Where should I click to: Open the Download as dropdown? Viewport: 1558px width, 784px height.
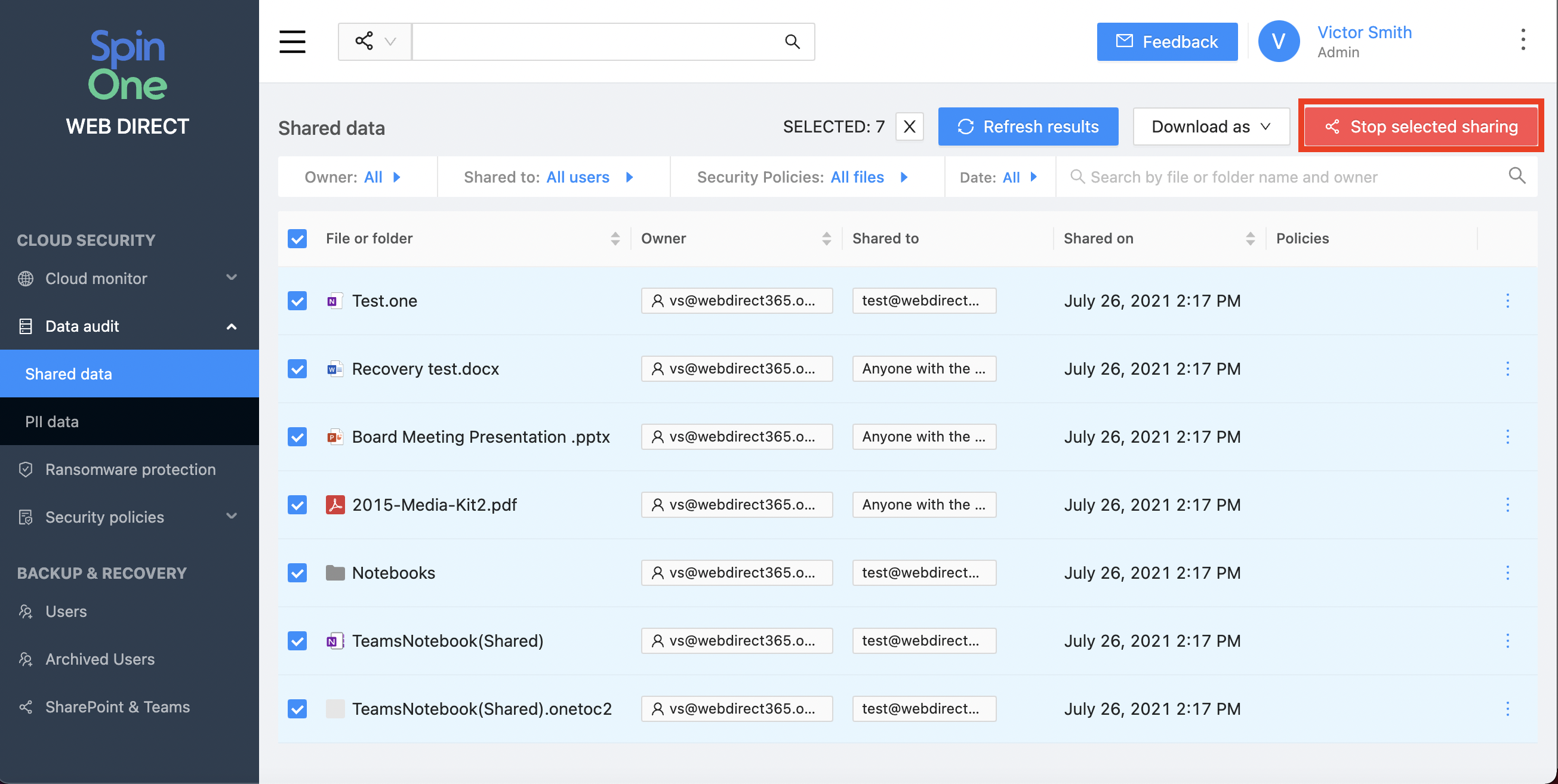pyautogui.click(x=1210, y=127)
